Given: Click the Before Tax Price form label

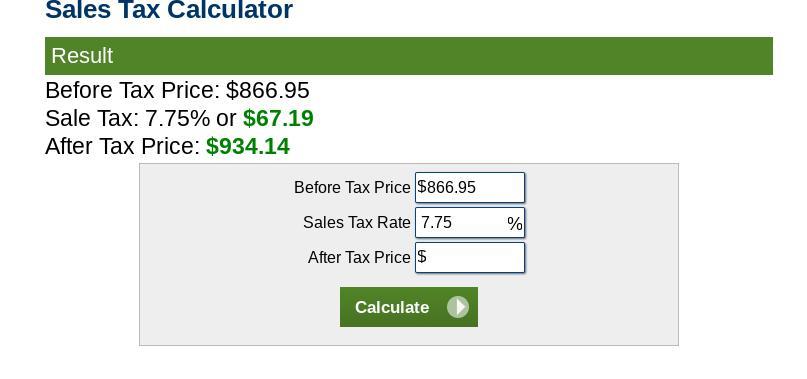Looking at the screenshot, I should pyautogui.click(x=352, y=187).
